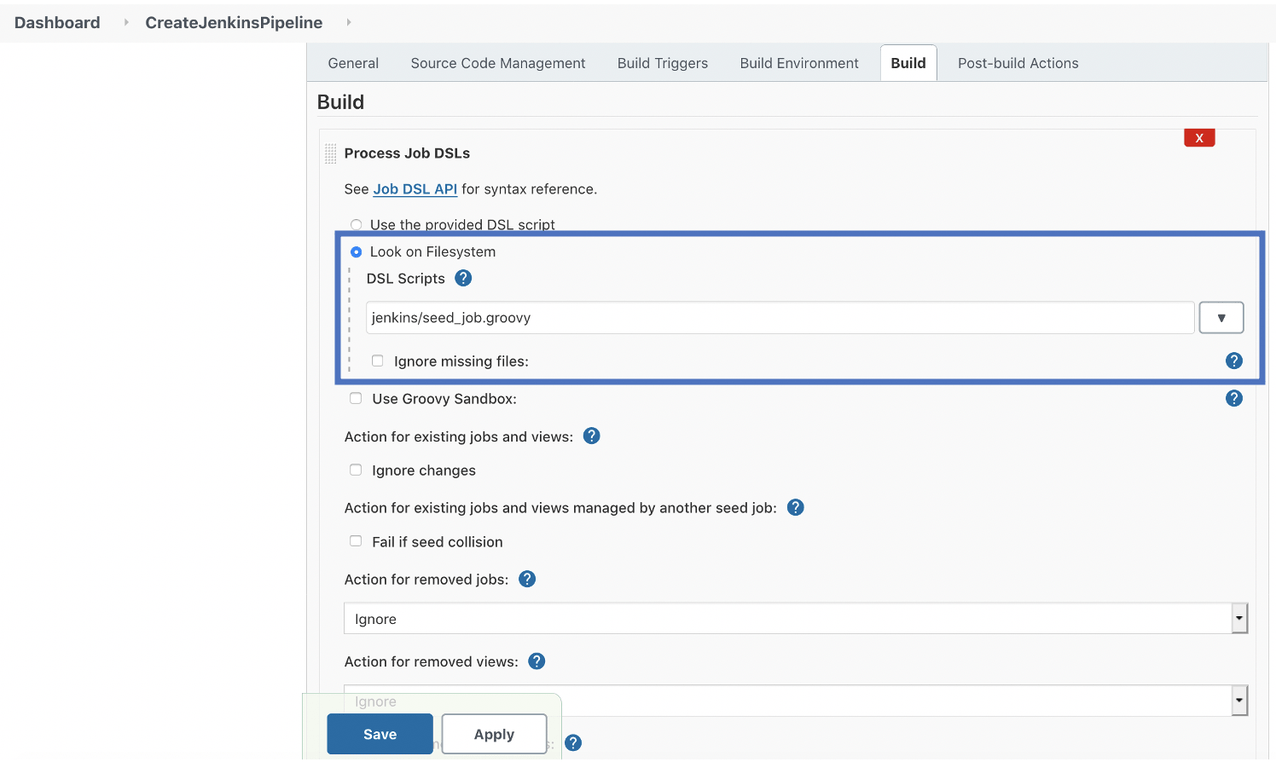Switch to Source Code Management tab
The height and width of the screenshot is (762, 1276).
(x=498, y=63)
